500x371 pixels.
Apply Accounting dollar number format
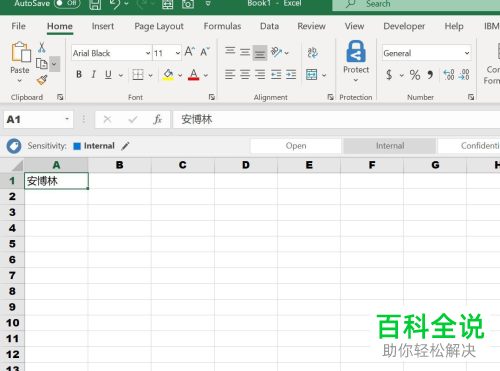point(389,75)
